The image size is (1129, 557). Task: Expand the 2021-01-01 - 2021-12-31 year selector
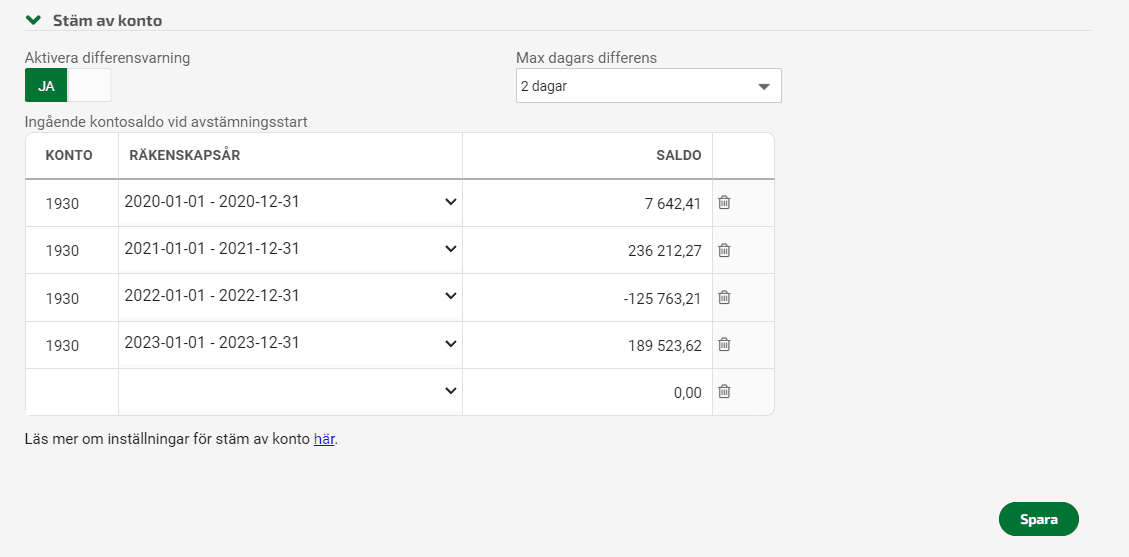pyautogui.click(x=290, y=249)
